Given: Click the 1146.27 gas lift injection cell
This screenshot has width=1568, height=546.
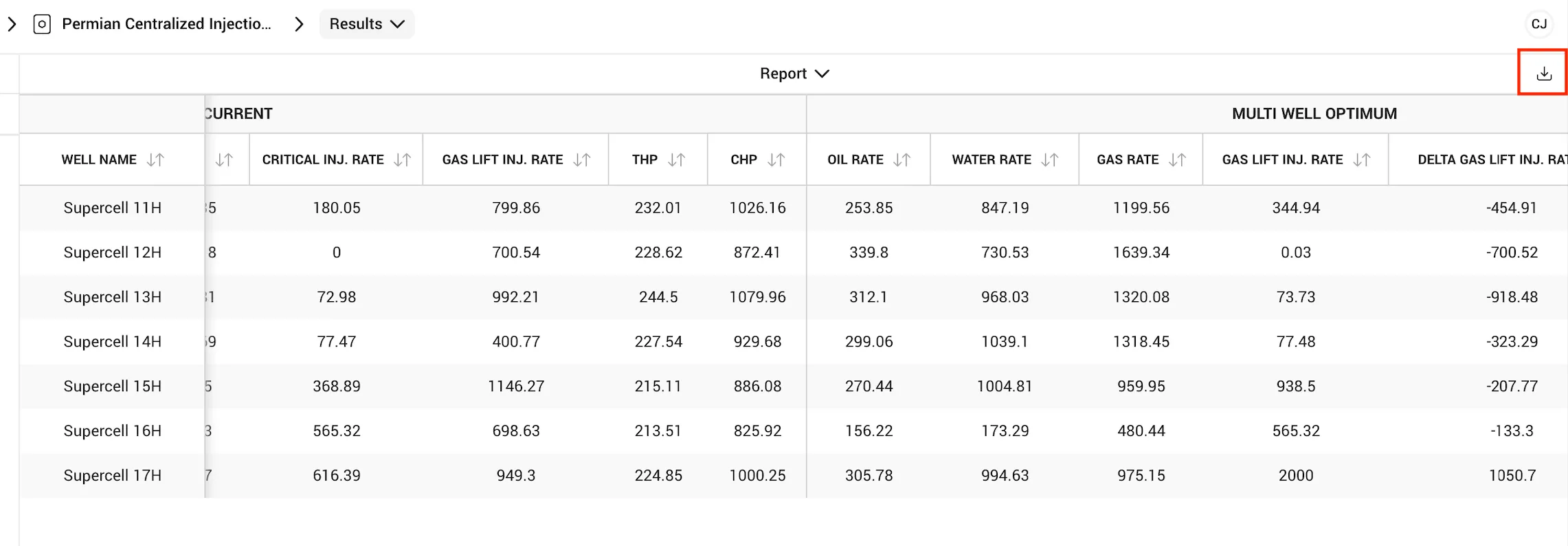Looking at the screenshot, I should click(x=516, y=386).
